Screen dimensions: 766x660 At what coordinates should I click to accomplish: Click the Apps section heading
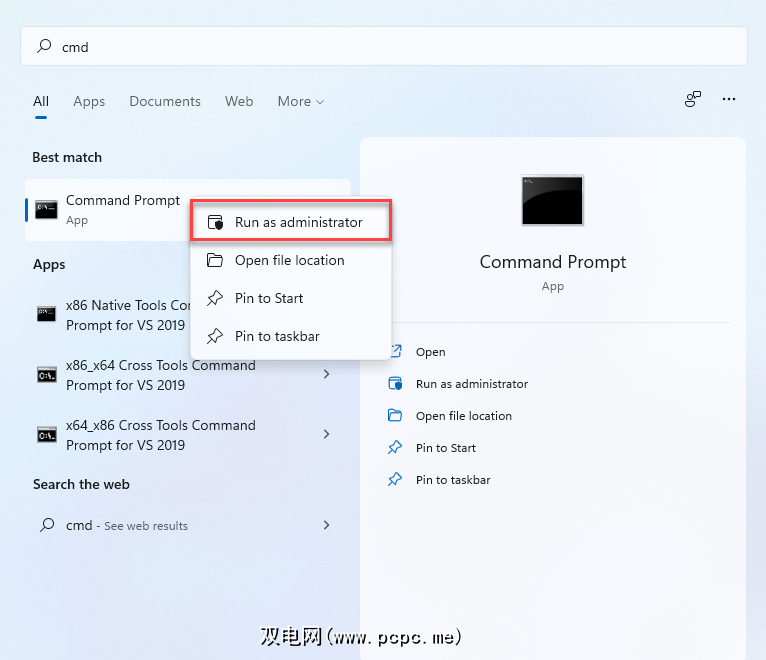49,264
